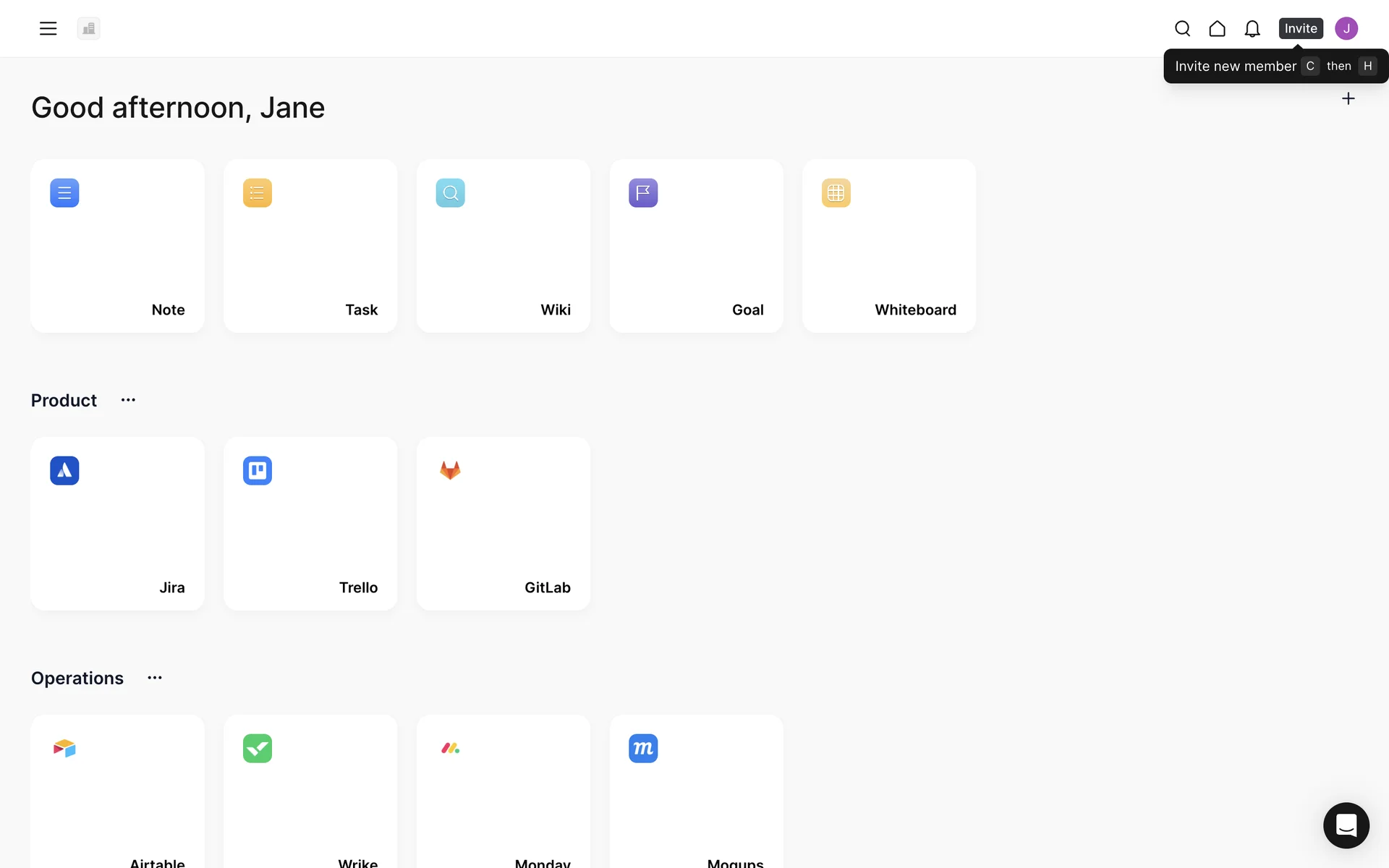Viewport: 1389px width, 868px height.
Task: Open the chat support bubble
Action: (x=1346, y=825)
